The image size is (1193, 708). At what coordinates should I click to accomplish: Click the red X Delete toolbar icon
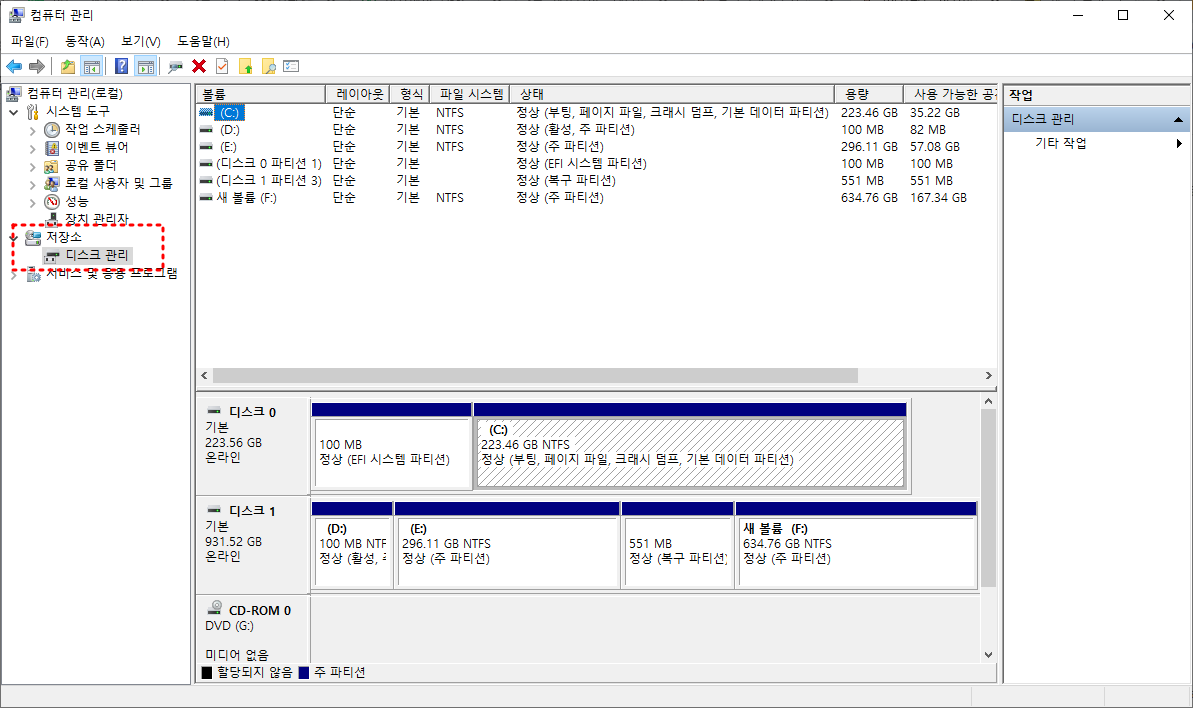coord(199,66)
